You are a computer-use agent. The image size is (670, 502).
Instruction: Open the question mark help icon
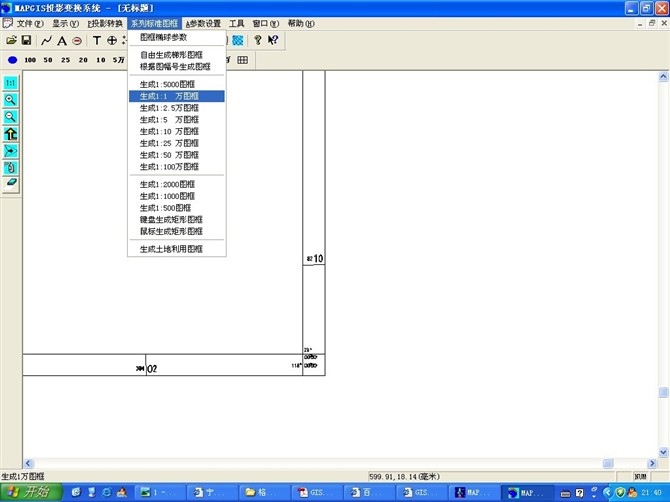(x=258, y=40)
